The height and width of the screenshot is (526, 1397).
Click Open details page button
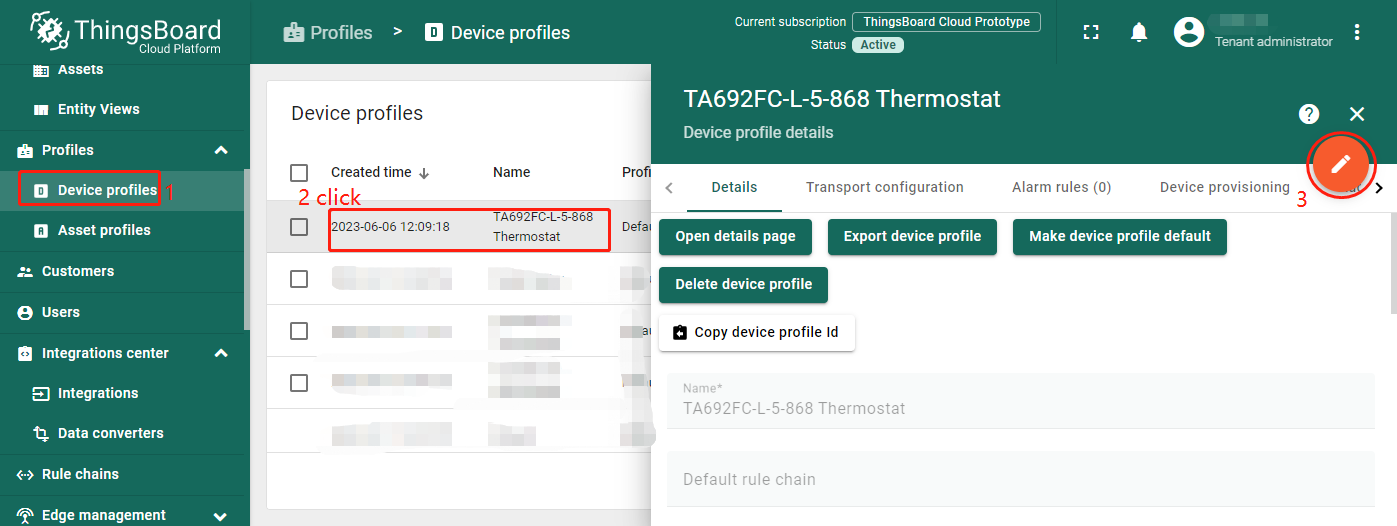pos(735,237)
